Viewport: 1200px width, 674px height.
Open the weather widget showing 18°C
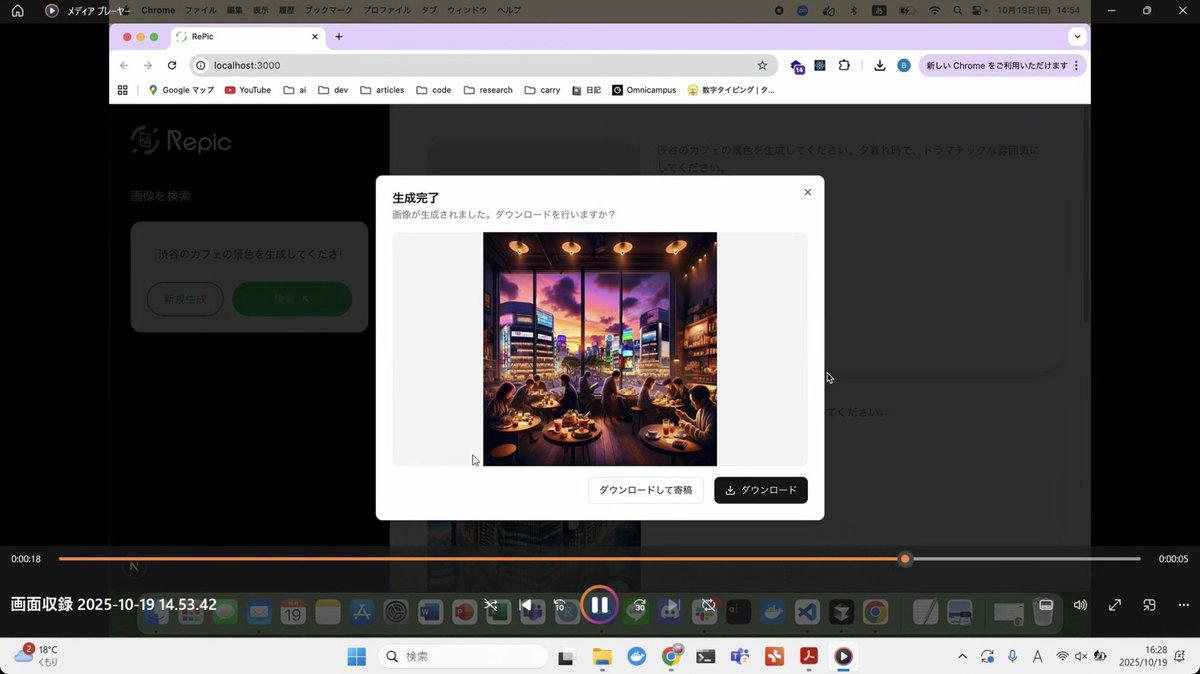click(x=37, y=656)
